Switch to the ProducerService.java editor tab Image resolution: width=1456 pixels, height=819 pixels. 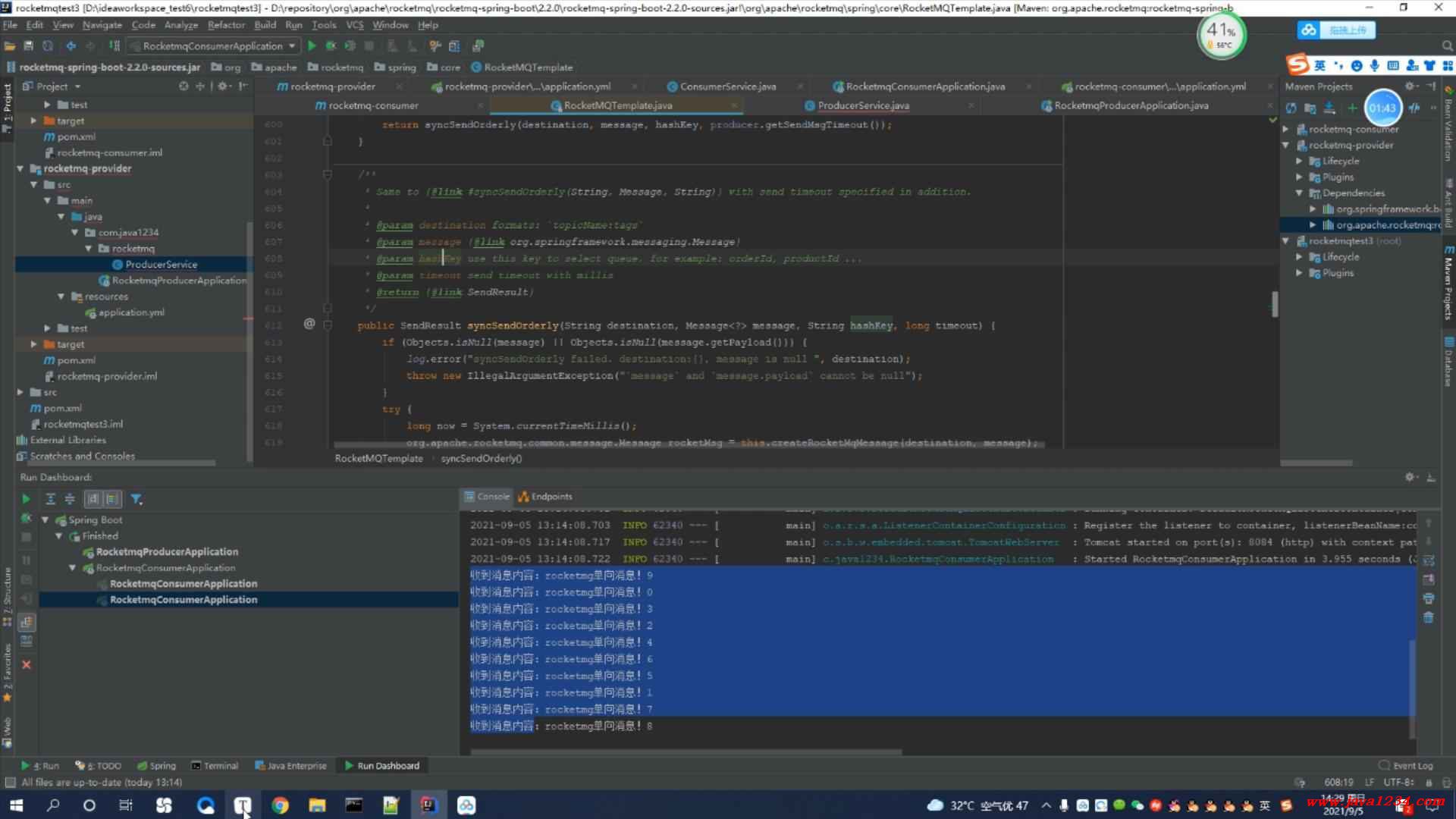[x=863, y=105]
